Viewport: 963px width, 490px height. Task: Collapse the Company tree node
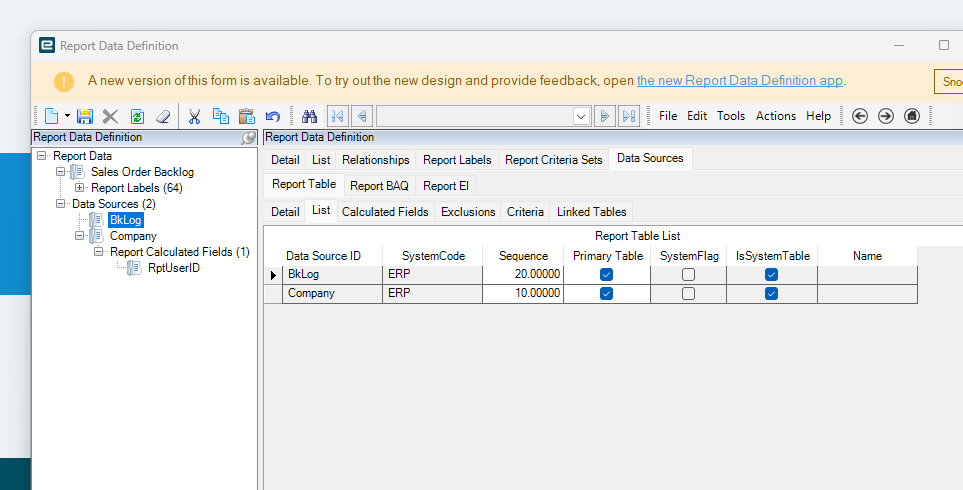coord(79,236)
